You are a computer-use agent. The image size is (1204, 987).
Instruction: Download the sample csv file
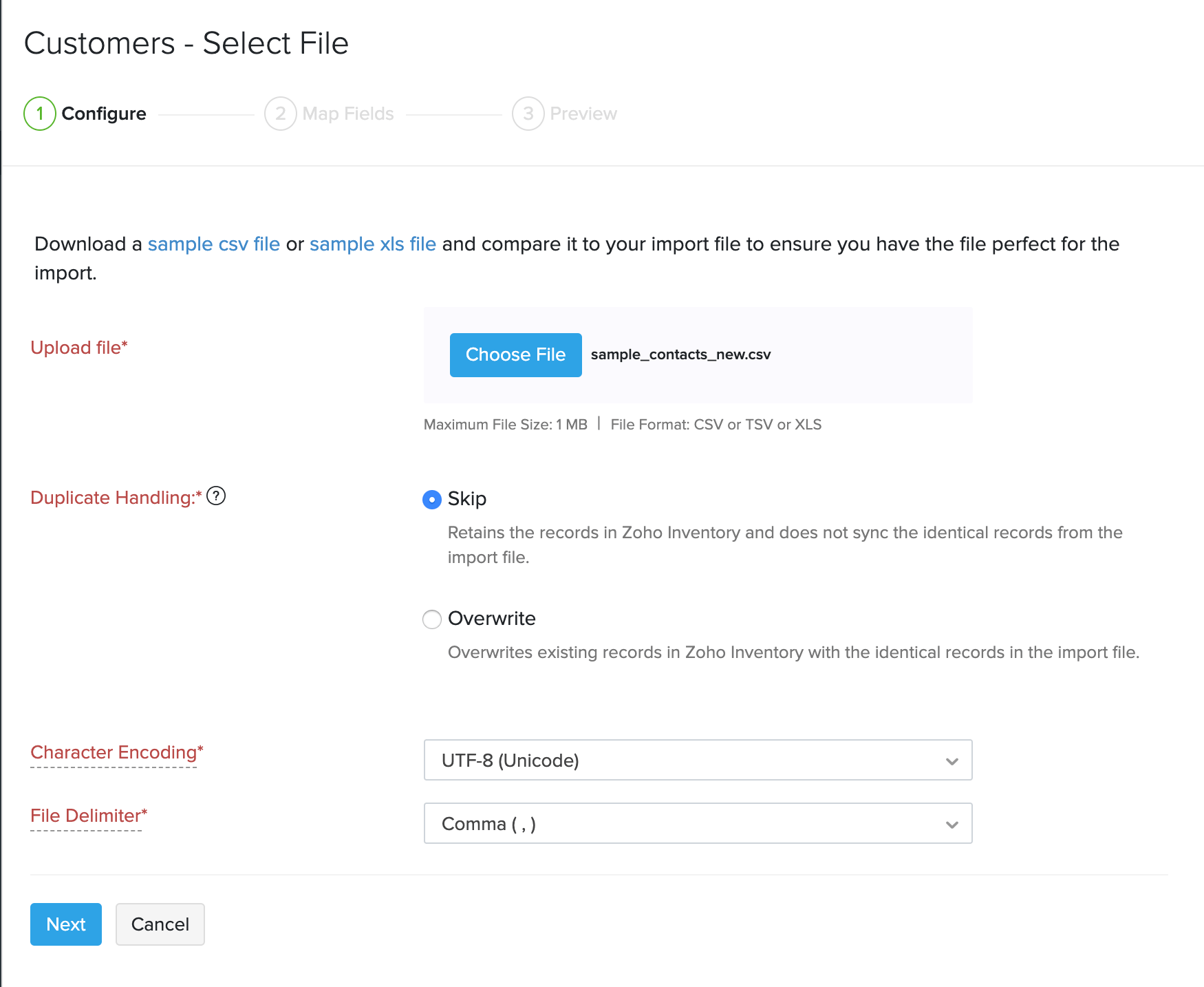(214, 244)
